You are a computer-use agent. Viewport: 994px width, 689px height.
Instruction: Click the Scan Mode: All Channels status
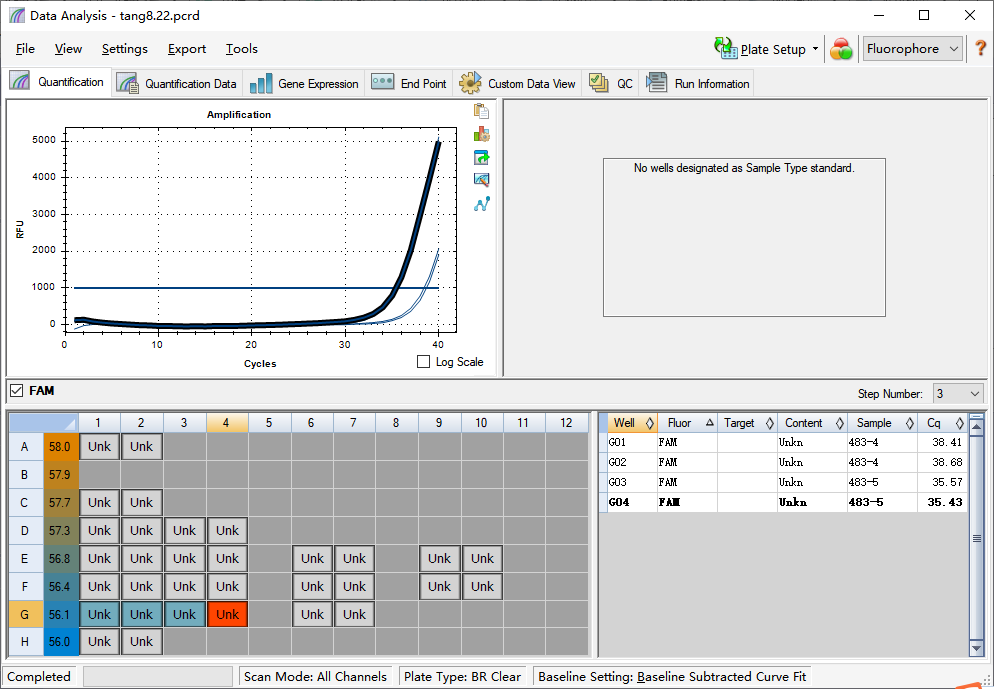coord(315,677)
